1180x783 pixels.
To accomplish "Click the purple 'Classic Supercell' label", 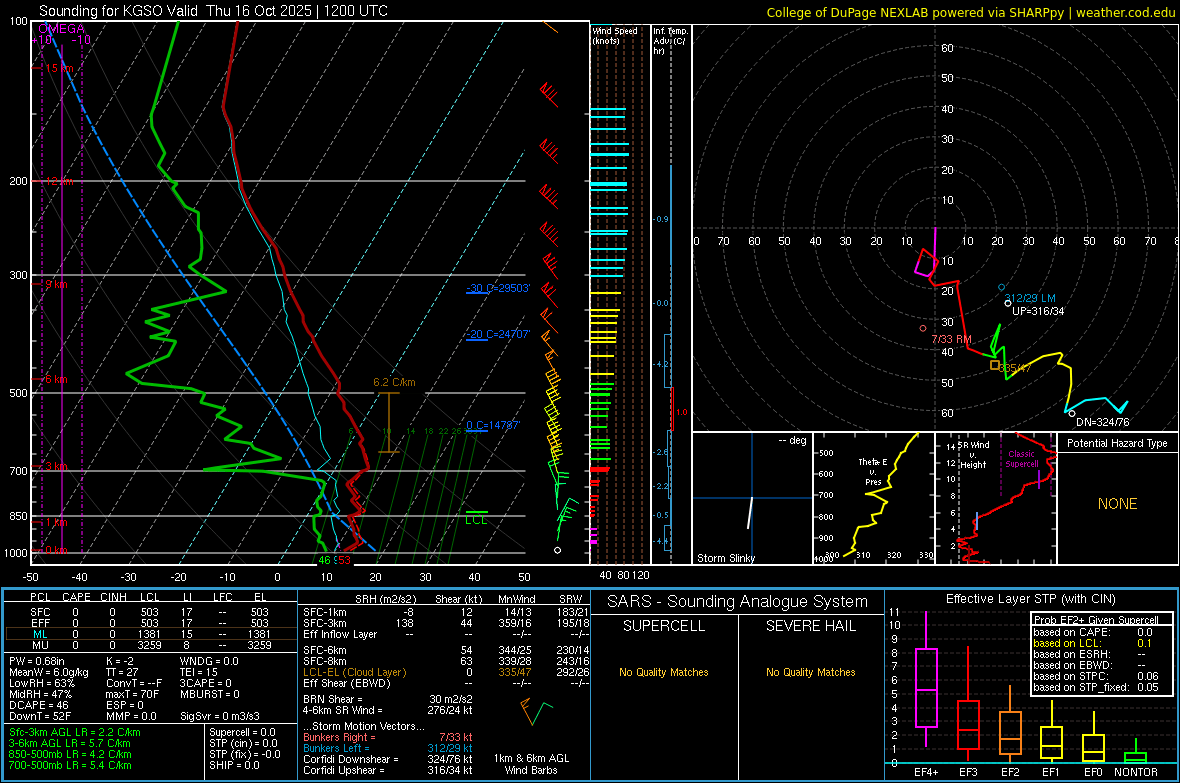I will click(x=1021, y=459).
